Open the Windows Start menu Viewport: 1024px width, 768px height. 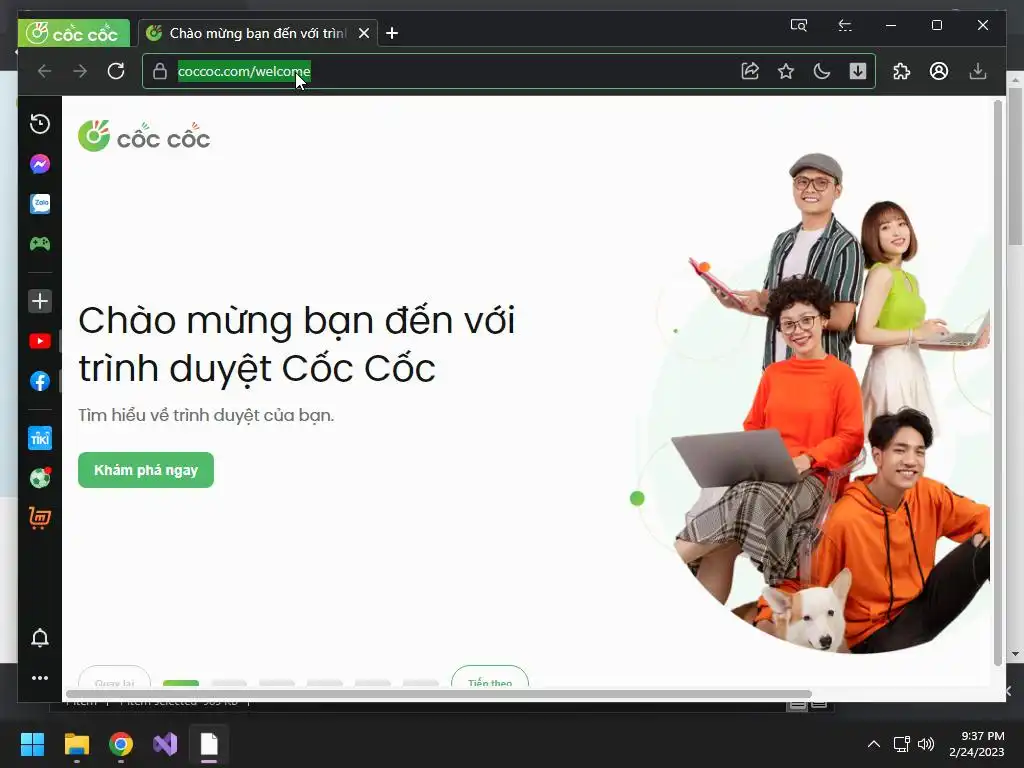click(32, 744)
